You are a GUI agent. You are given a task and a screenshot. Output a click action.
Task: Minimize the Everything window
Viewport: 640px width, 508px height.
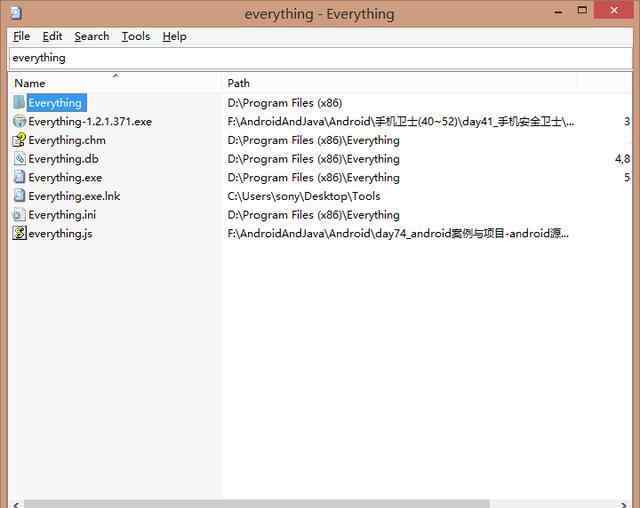coord(558,12)
